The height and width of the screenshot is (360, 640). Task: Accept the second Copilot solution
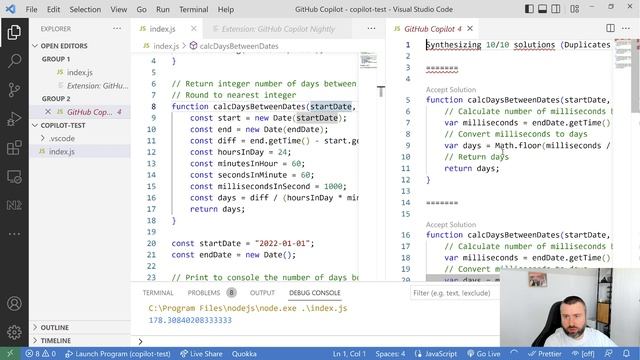pyautogui.click(x=451, y=224)
